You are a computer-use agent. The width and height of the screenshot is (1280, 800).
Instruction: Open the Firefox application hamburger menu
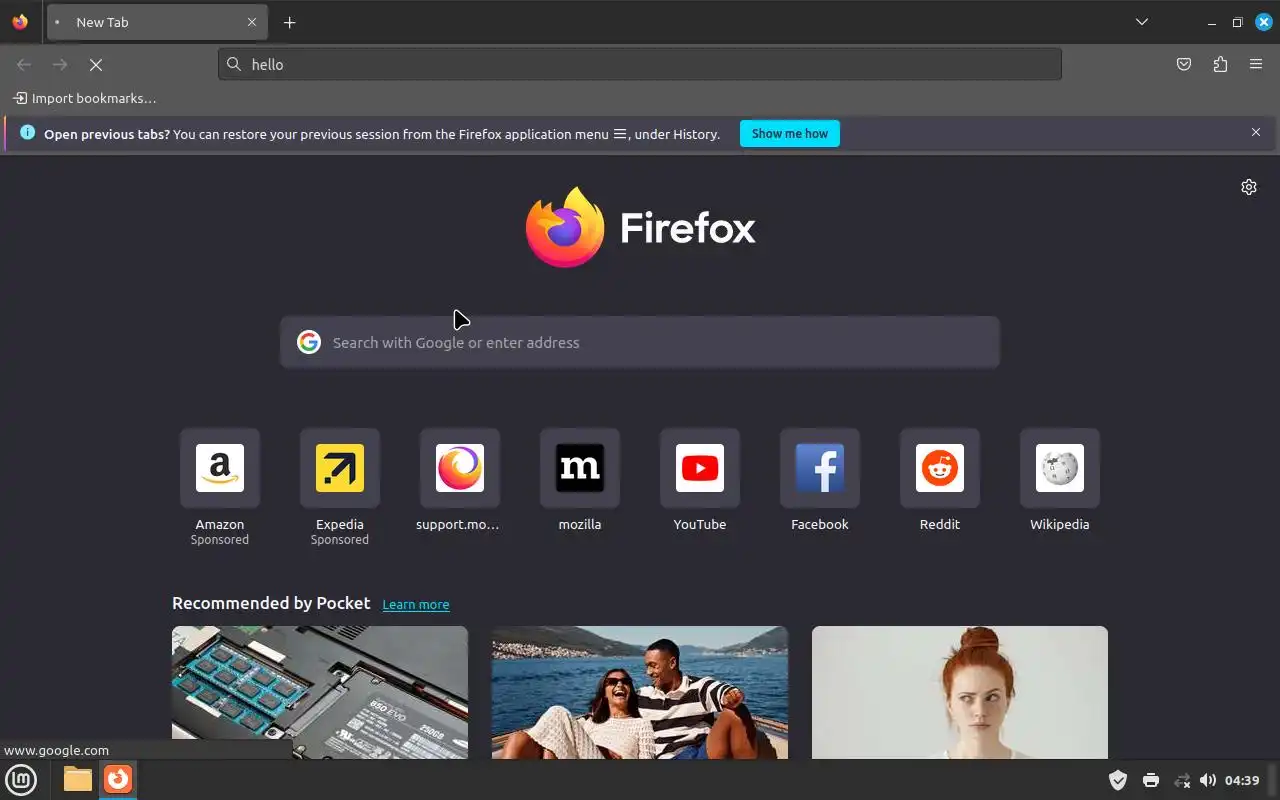[1256, 64]
